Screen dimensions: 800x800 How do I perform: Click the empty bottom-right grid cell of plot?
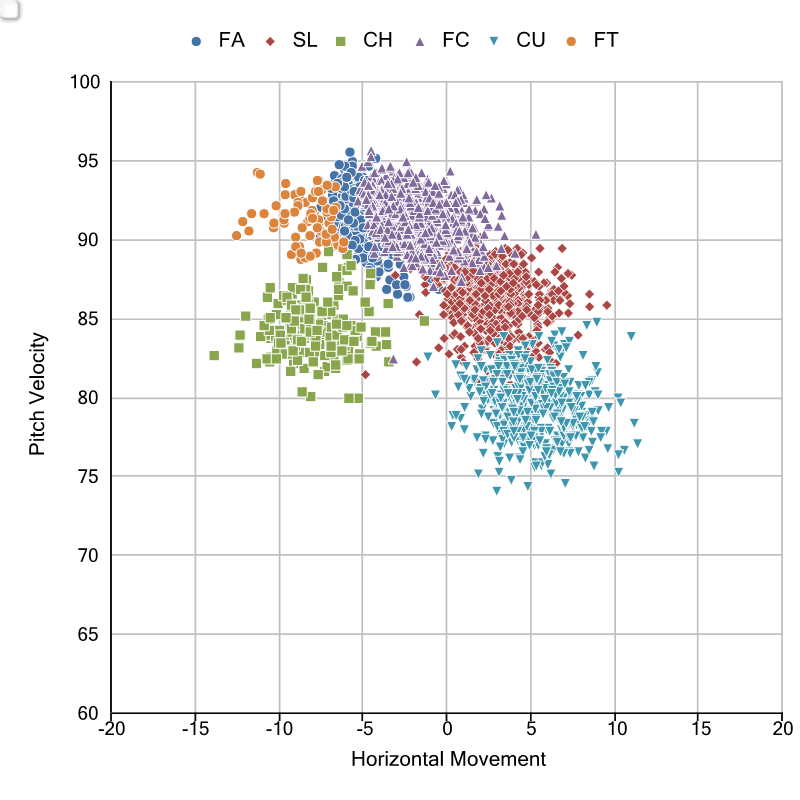[739, 673]
